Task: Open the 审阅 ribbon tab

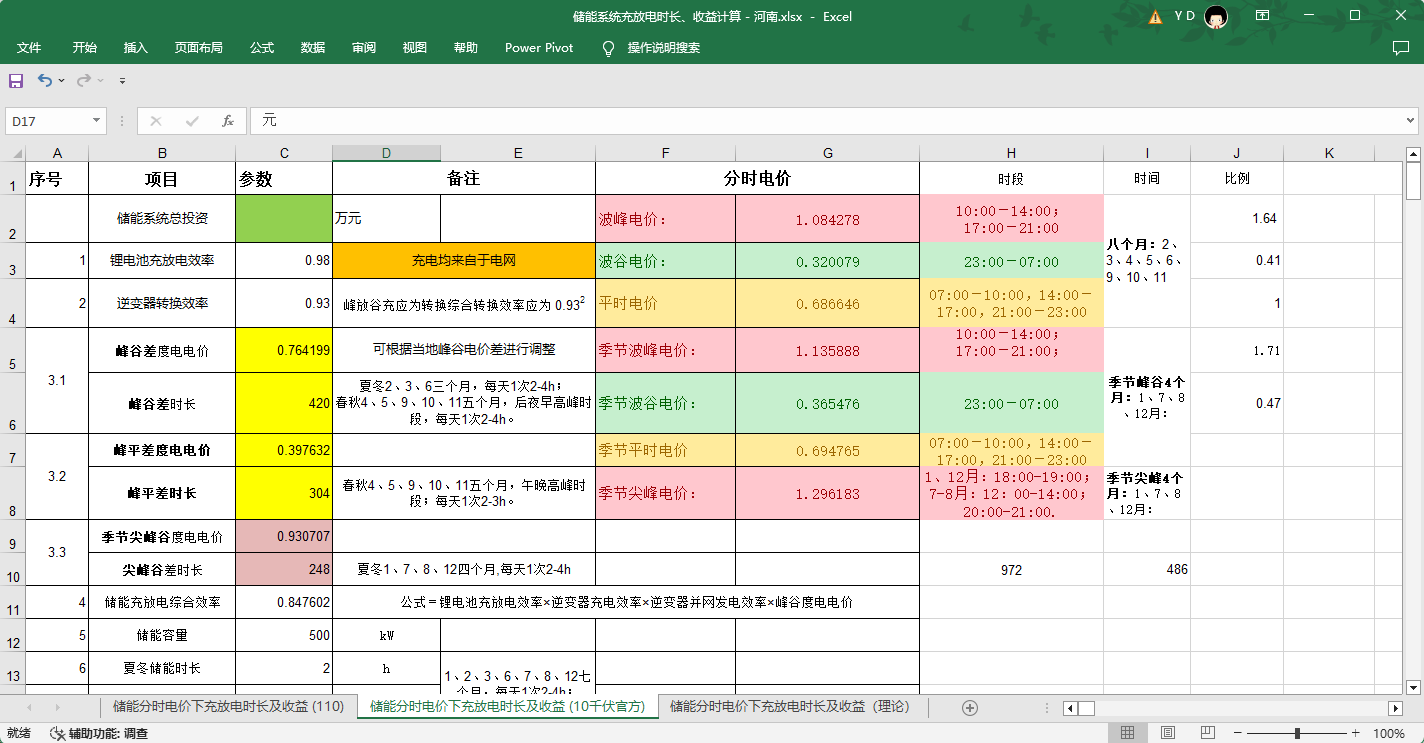Action: coord(364,47)
